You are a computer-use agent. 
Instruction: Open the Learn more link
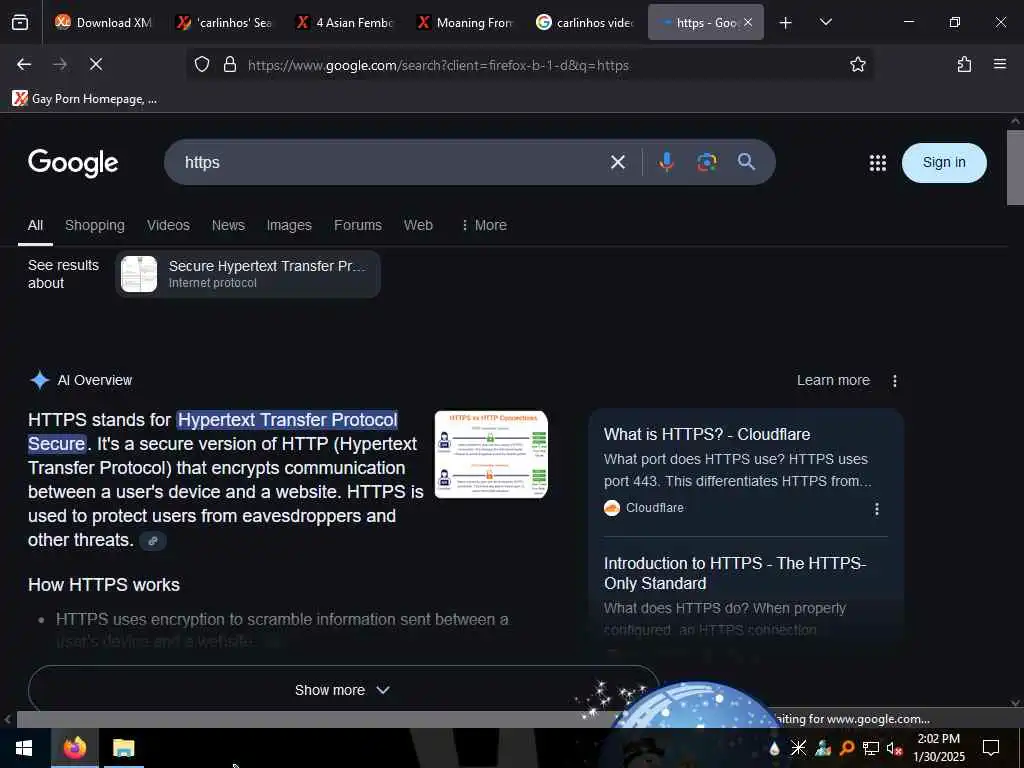[833, 381]
